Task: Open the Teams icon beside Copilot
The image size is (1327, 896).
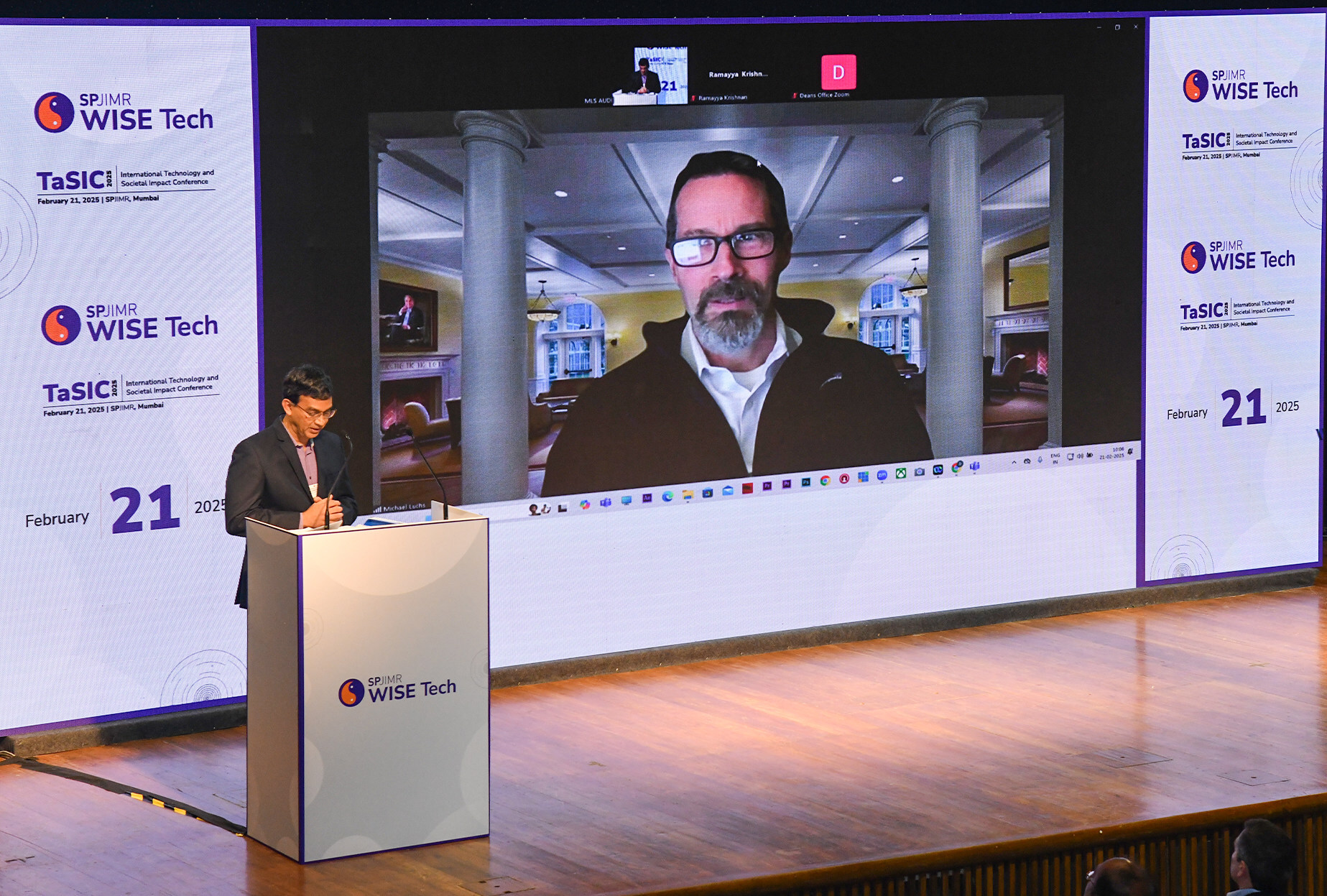Action: [606, 502]
